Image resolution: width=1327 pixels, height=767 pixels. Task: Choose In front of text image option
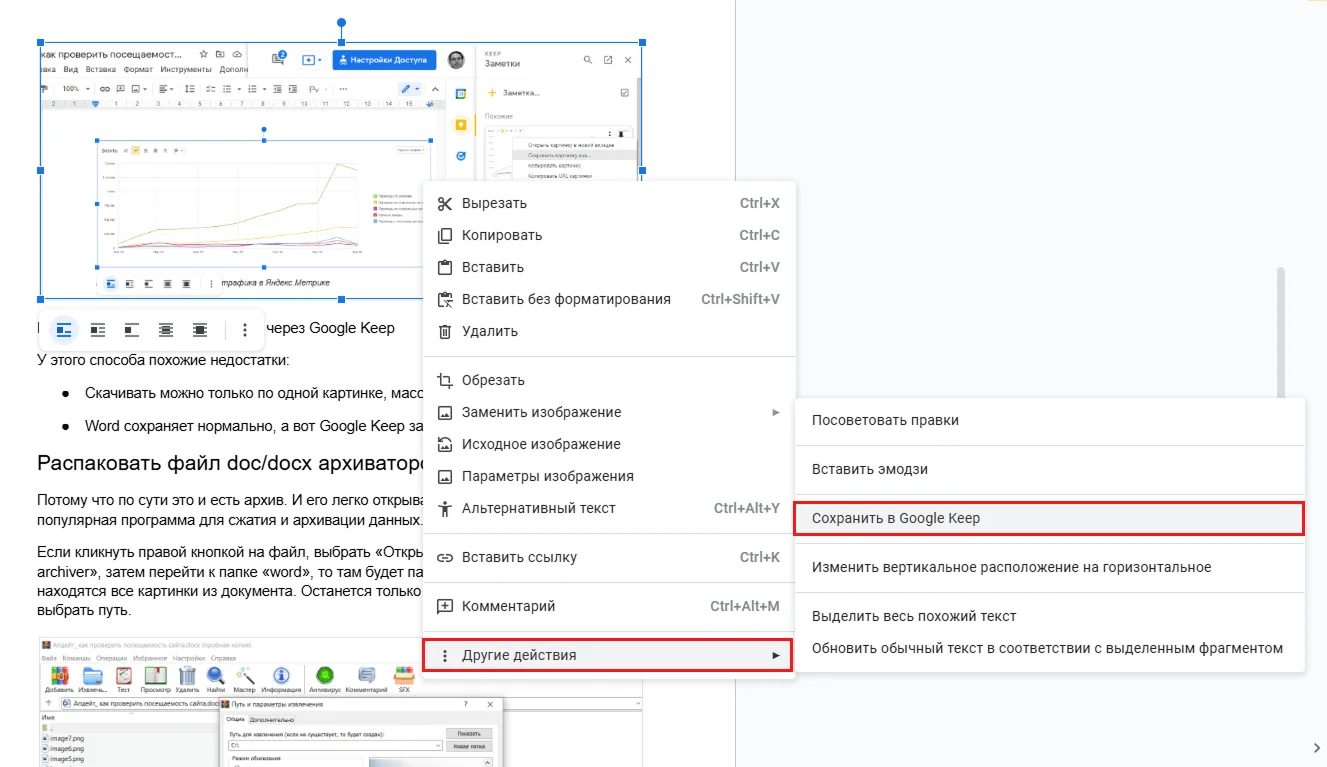click(x=200, y=329)
